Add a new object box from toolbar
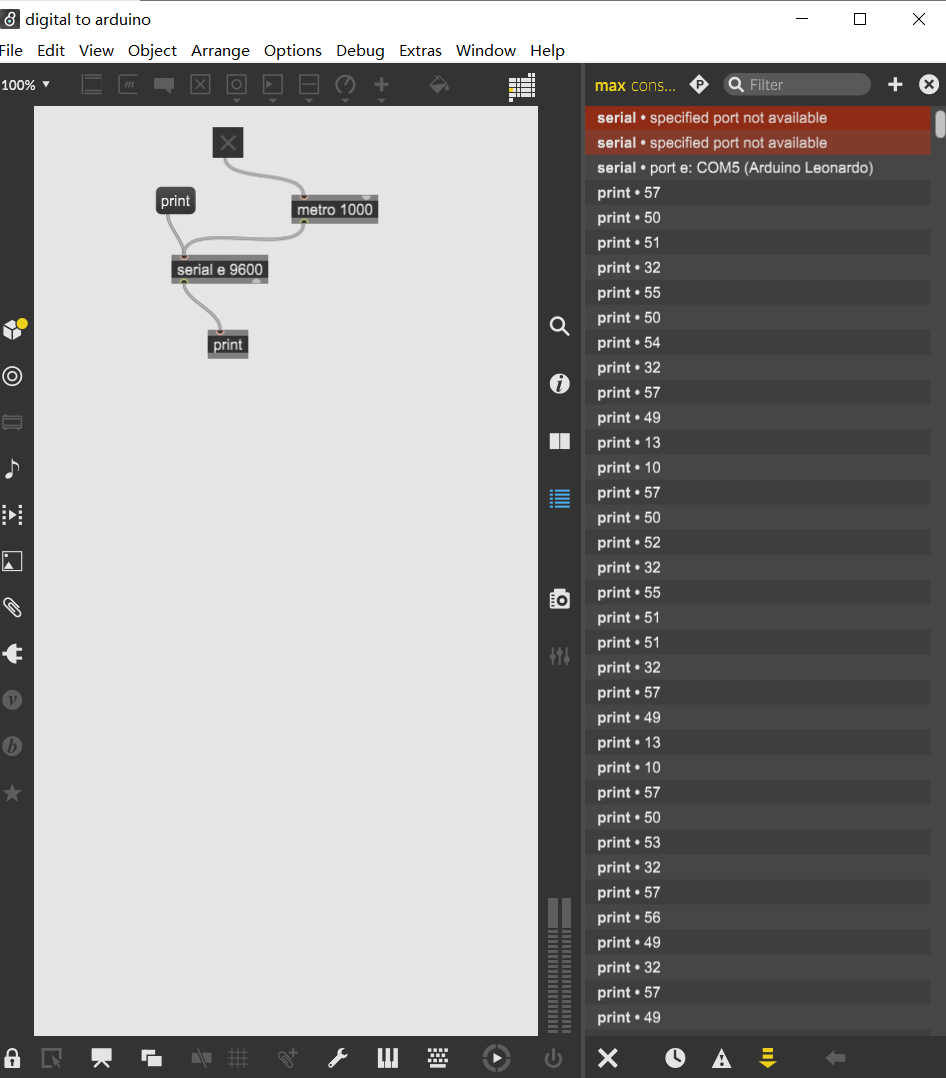This screenshot has height=1078, width=946. 91,85
